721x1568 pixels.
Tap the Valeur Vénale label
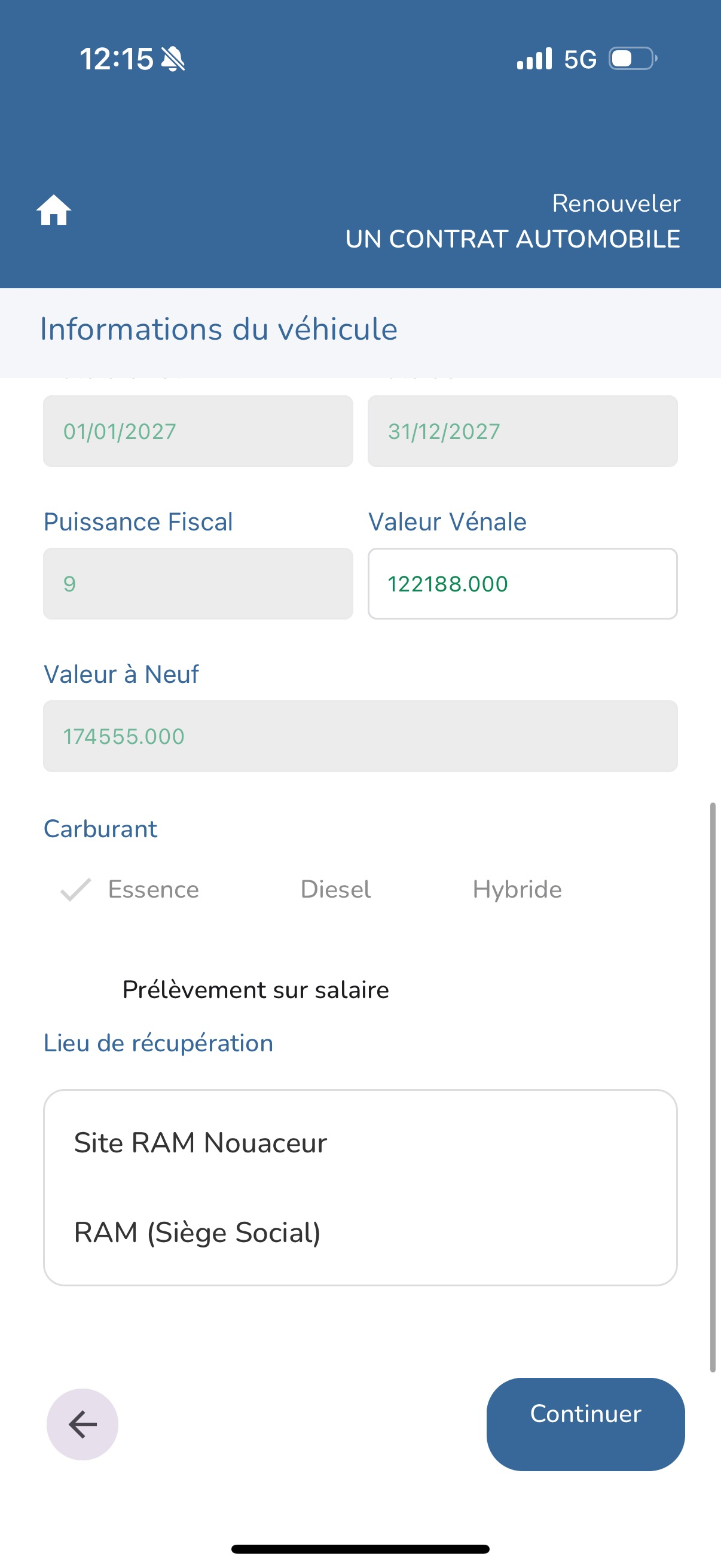click(x=447, y=521)
